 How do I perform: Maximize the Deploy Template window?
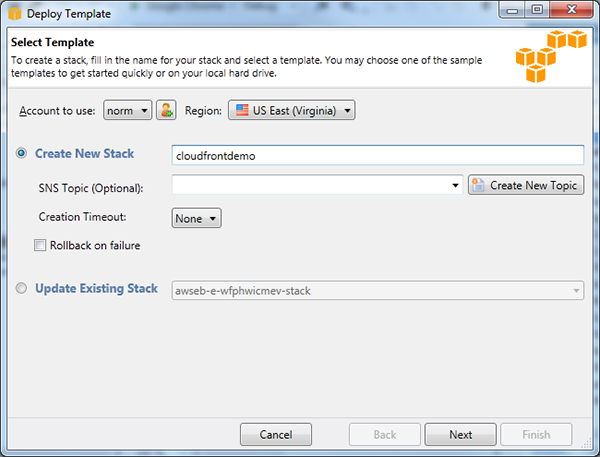point(537,9)
